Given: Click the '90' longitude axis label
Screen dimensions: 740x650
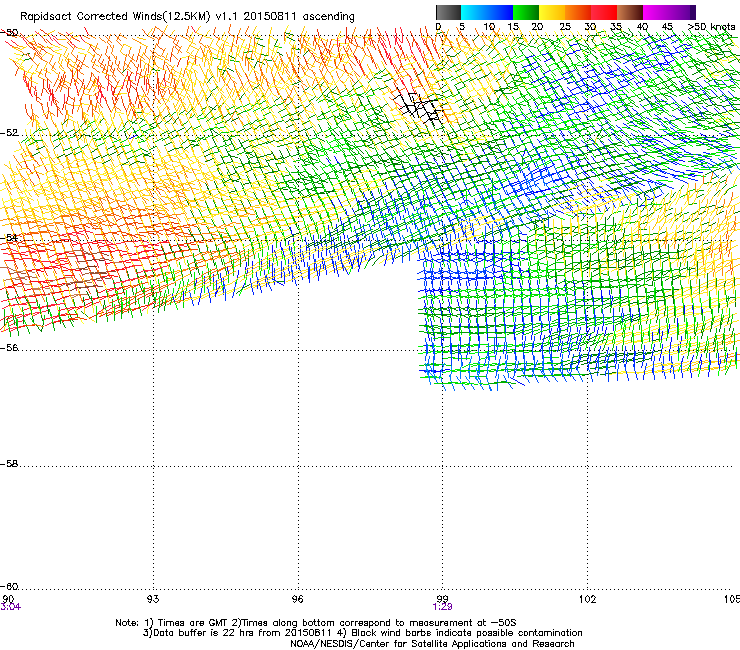Looking at the screenshot, I should click(x=8, y=599).
